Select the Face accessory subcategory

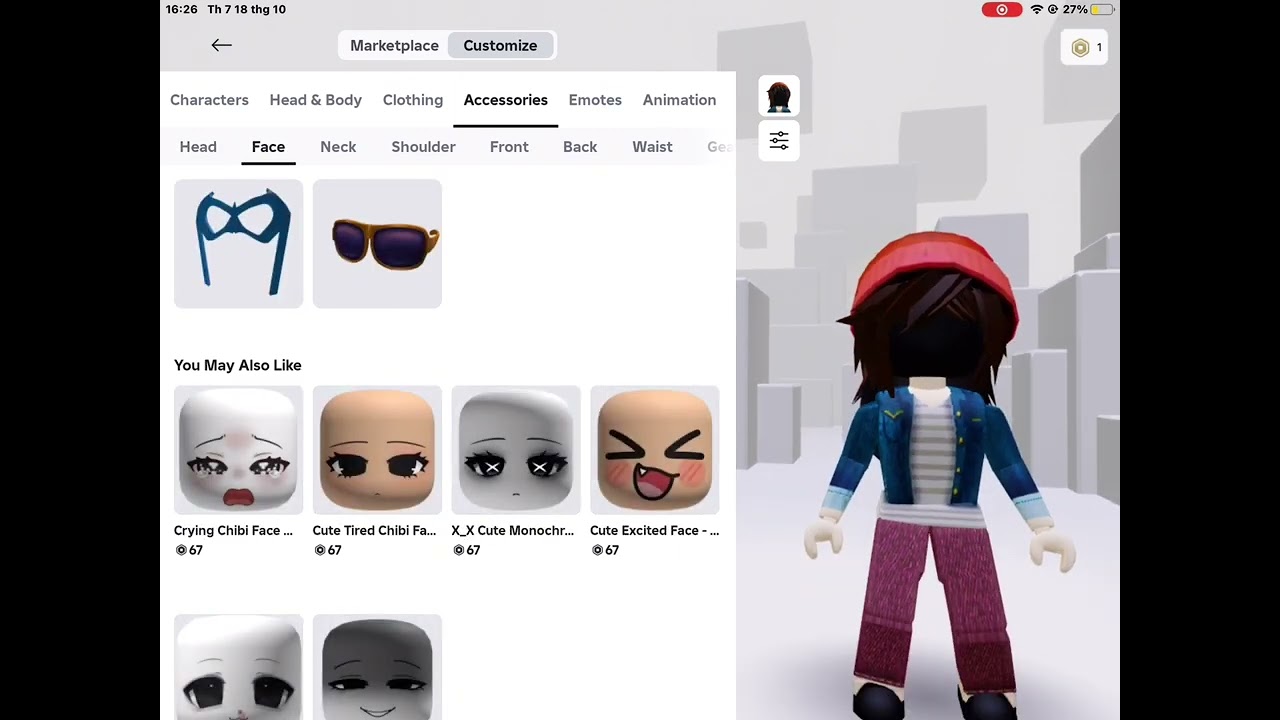[x=268, y=147]
